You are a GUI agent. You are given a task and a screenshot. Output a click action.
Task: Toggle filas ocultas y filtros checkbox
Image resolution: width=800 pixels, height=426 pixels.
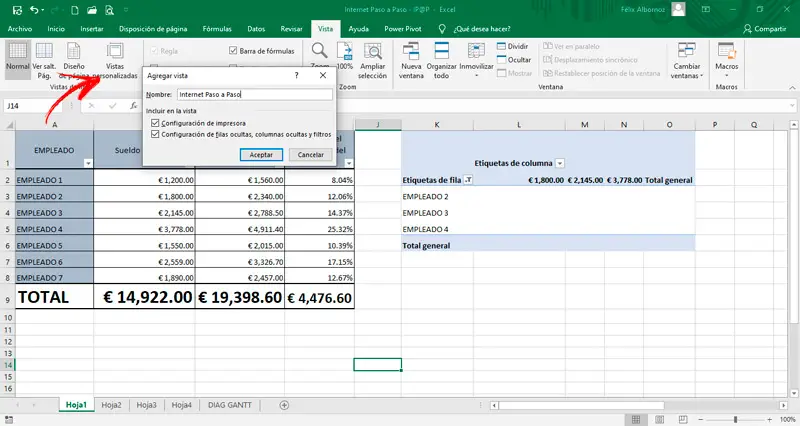pos(155,133)
